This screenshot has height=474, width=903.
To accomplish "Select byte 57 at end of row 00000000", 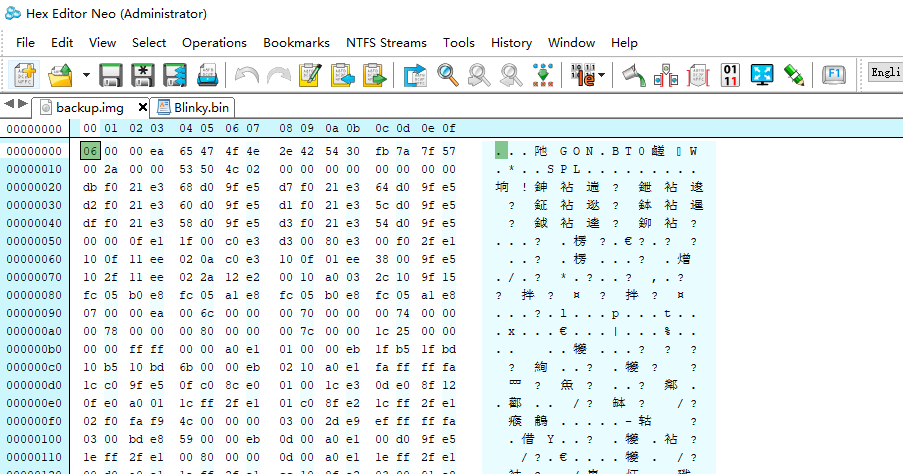I will pyautogui.click(x=449, y=151).
